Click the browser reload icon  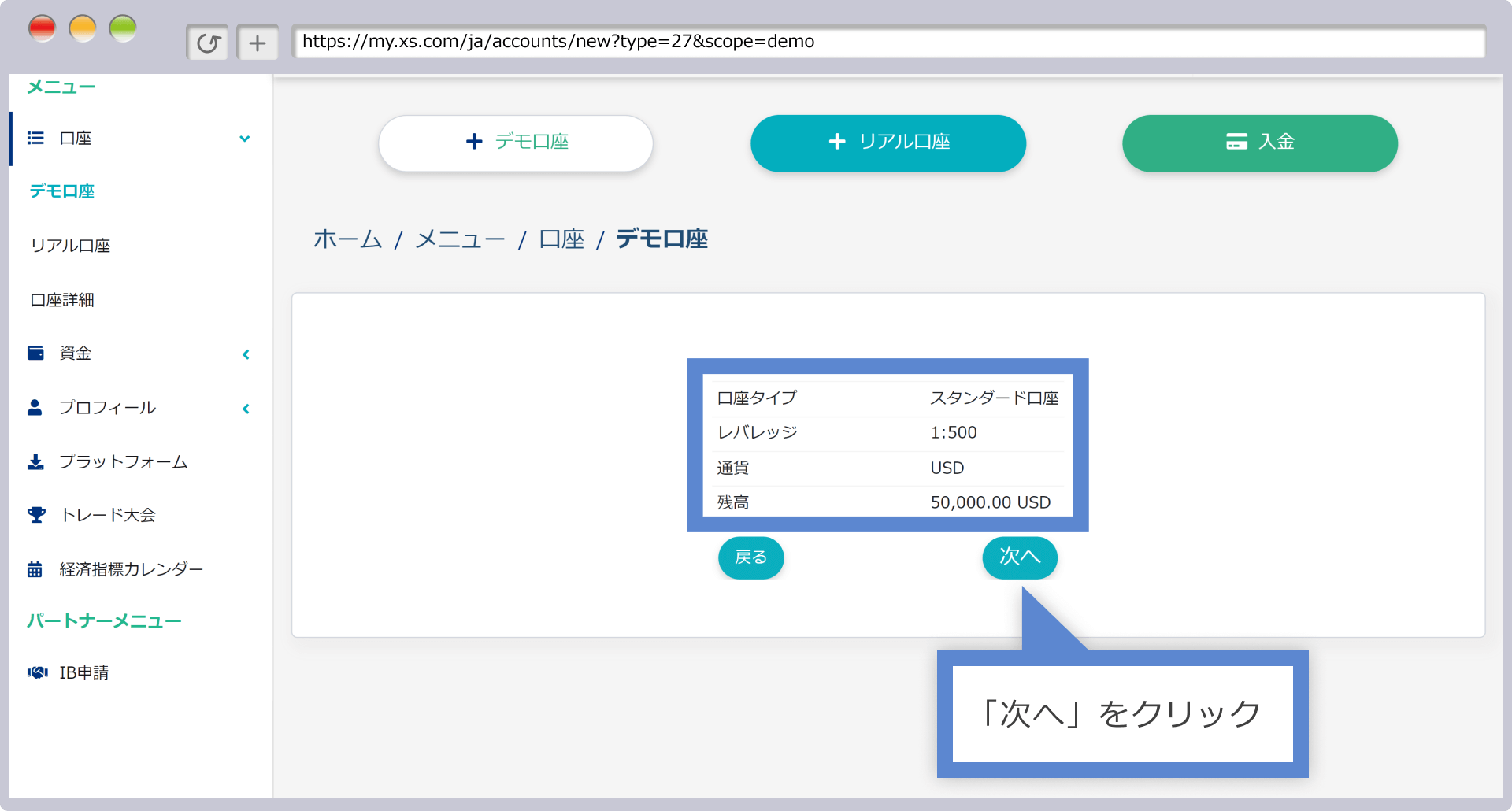[x=208, y=43]
